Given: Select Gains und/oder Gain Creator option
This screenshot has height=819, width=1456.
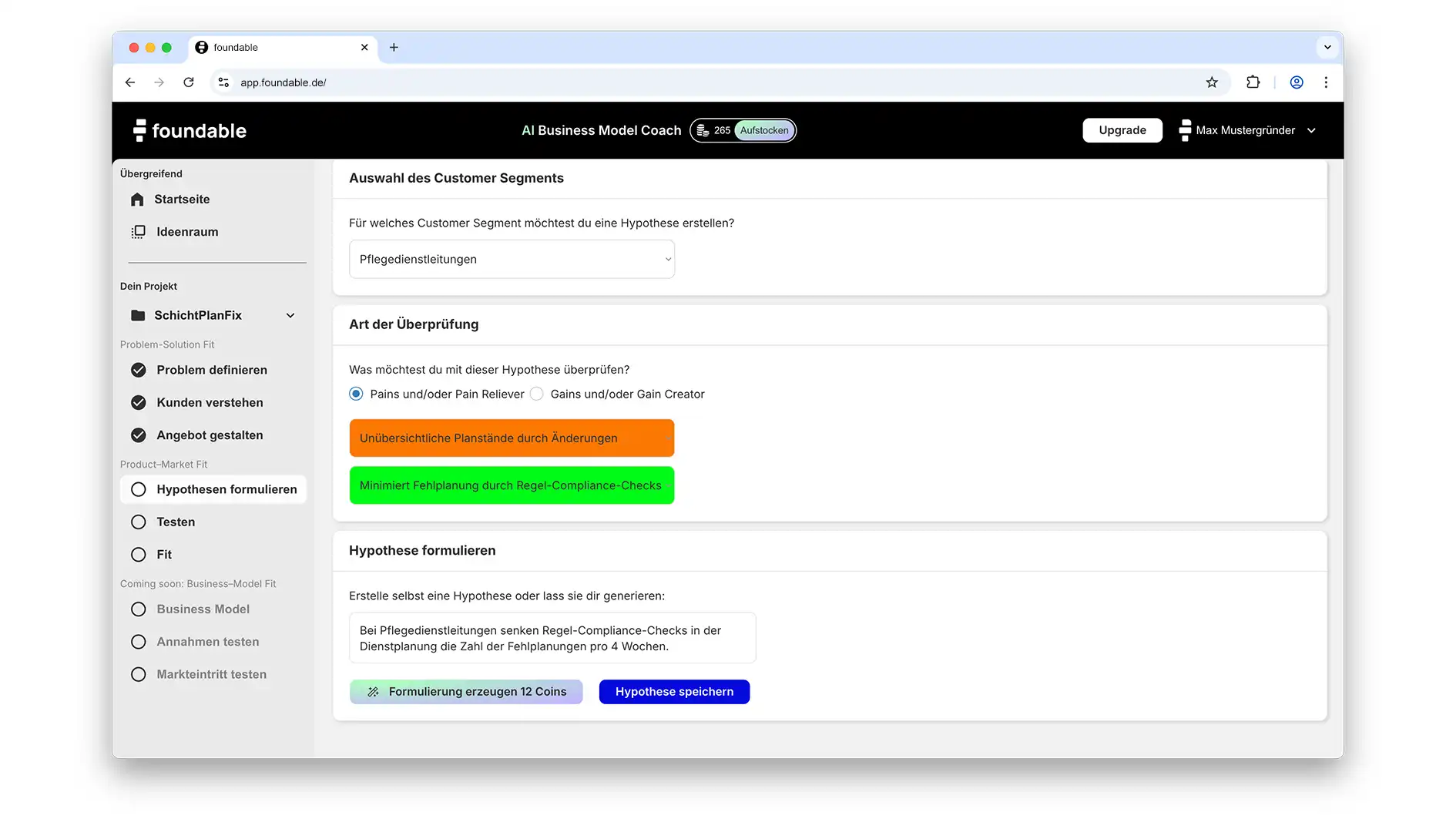Looking at the screenshot, I should click(537, 394).
